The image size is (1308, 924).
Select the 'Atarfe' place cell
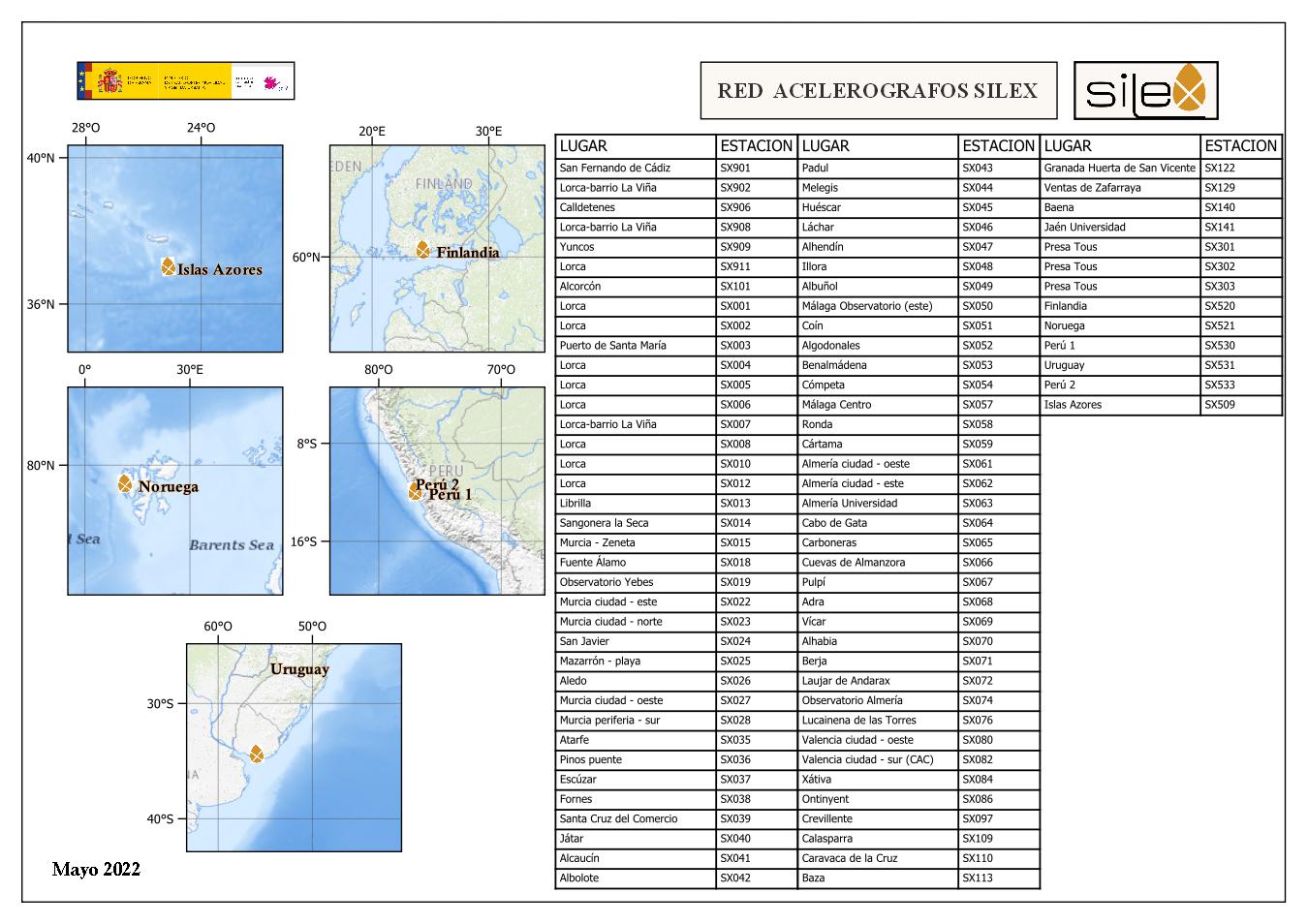coord(636,740)
